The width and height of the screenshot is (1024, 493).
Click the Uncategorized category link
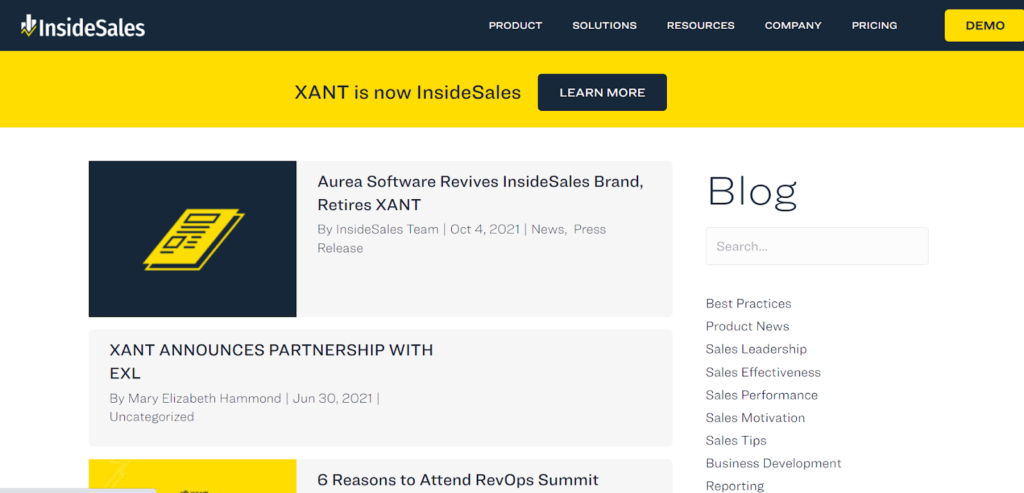151,417
